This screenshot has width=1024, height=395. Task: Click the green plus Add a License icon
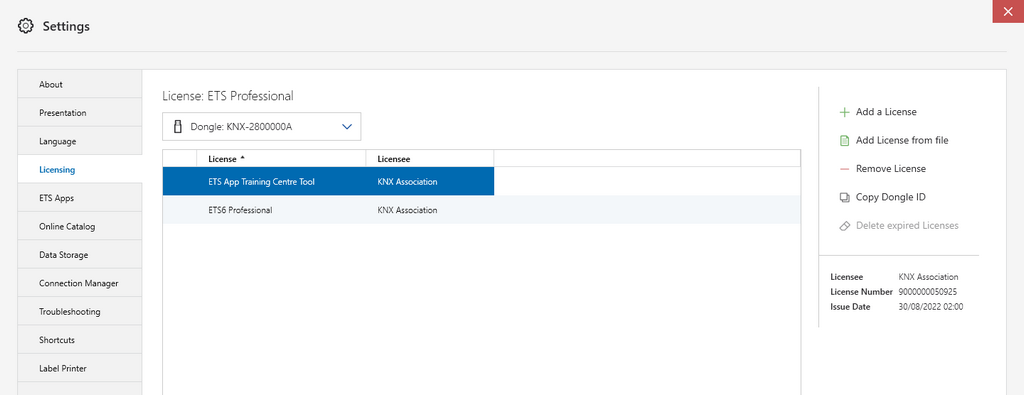tap(844, 112)
